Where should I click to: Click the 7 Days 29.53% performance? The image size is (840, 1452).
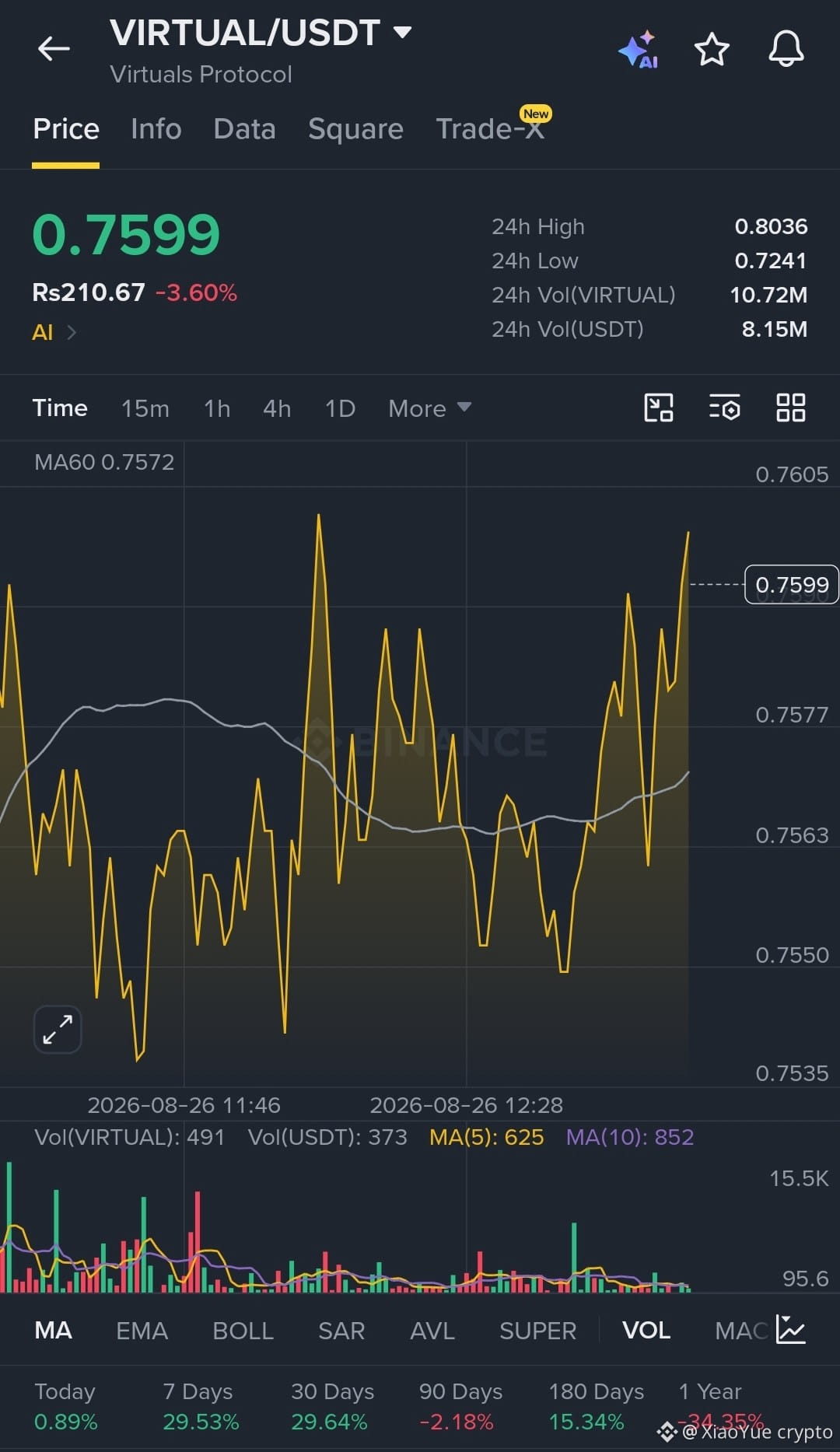[201, 1406]
